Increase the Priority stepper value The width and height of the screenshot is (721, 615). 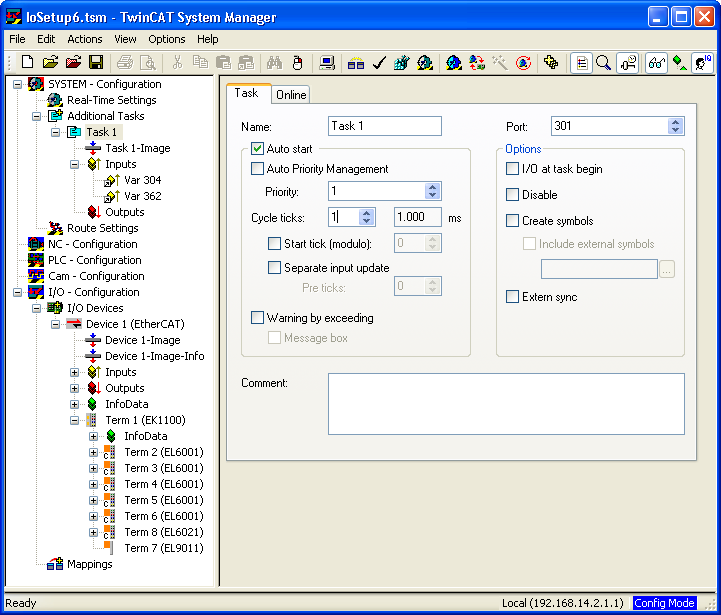[x=432, y=187]
